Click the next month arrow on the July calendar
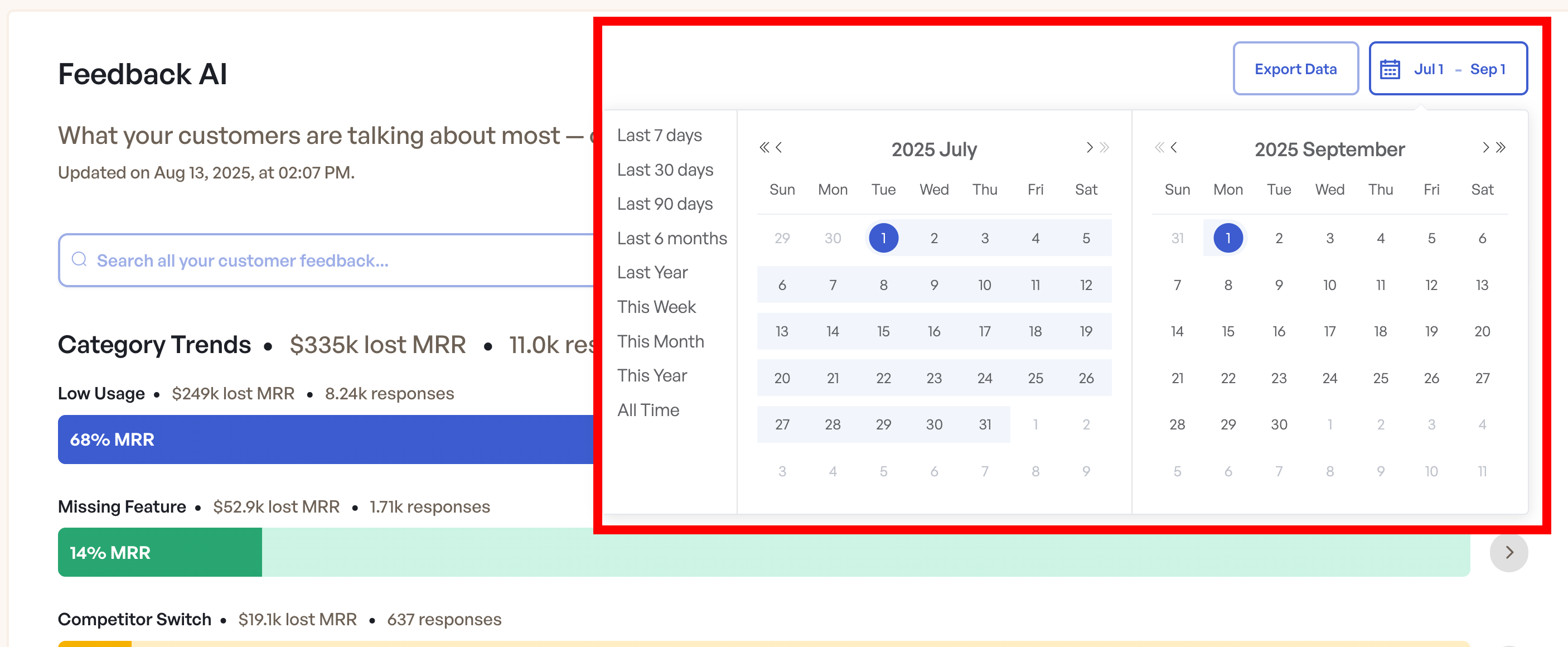Viewport: 1568px width, 647px height. (1090, 147)
